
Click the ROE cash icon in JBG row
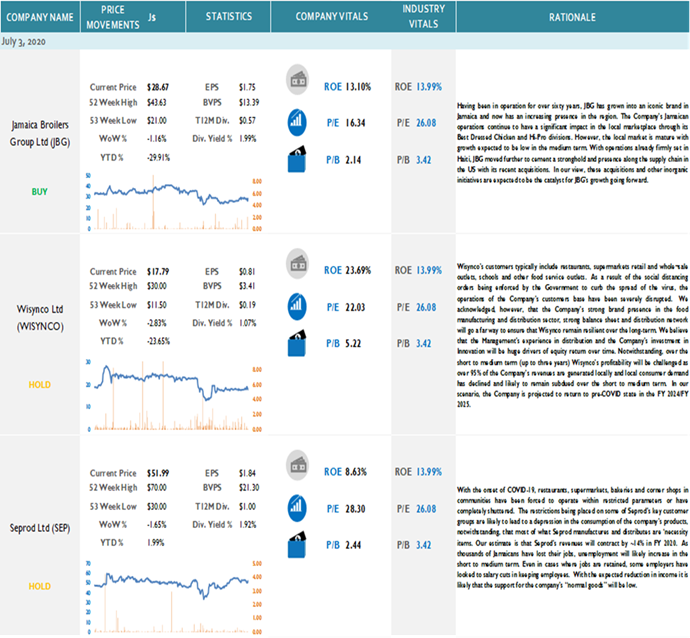[297, 80]
